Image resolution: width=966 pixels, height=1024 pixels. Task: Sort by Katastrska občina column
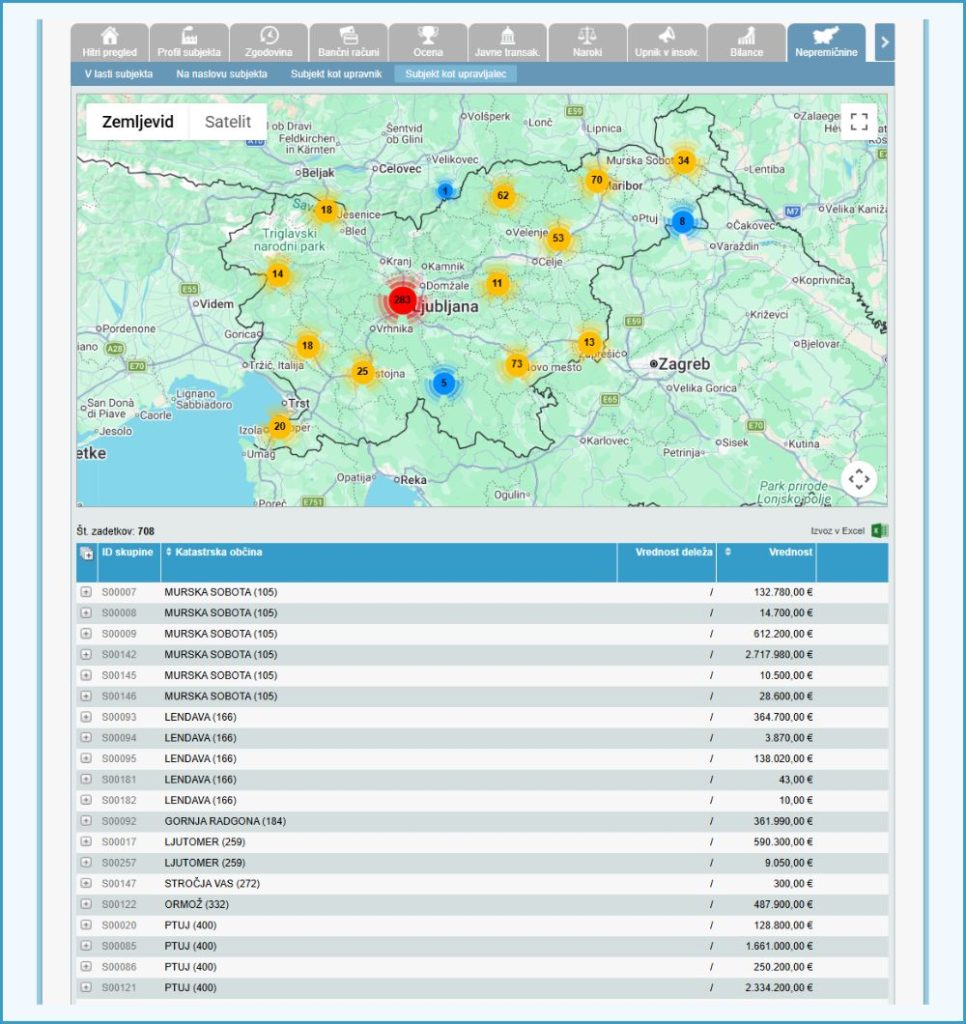[x=214, y=552]
